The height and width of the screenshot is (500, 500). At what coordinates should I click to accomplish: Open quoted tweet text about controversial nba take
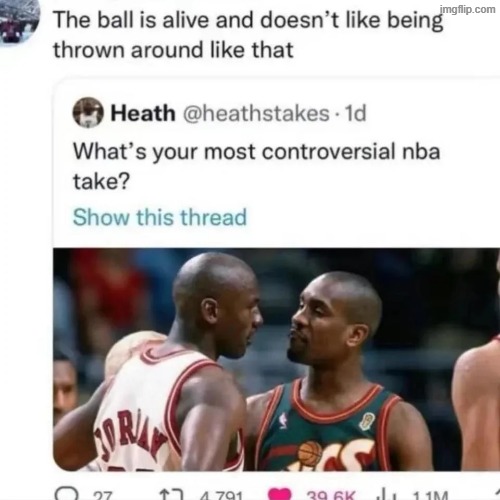(257, 166)
